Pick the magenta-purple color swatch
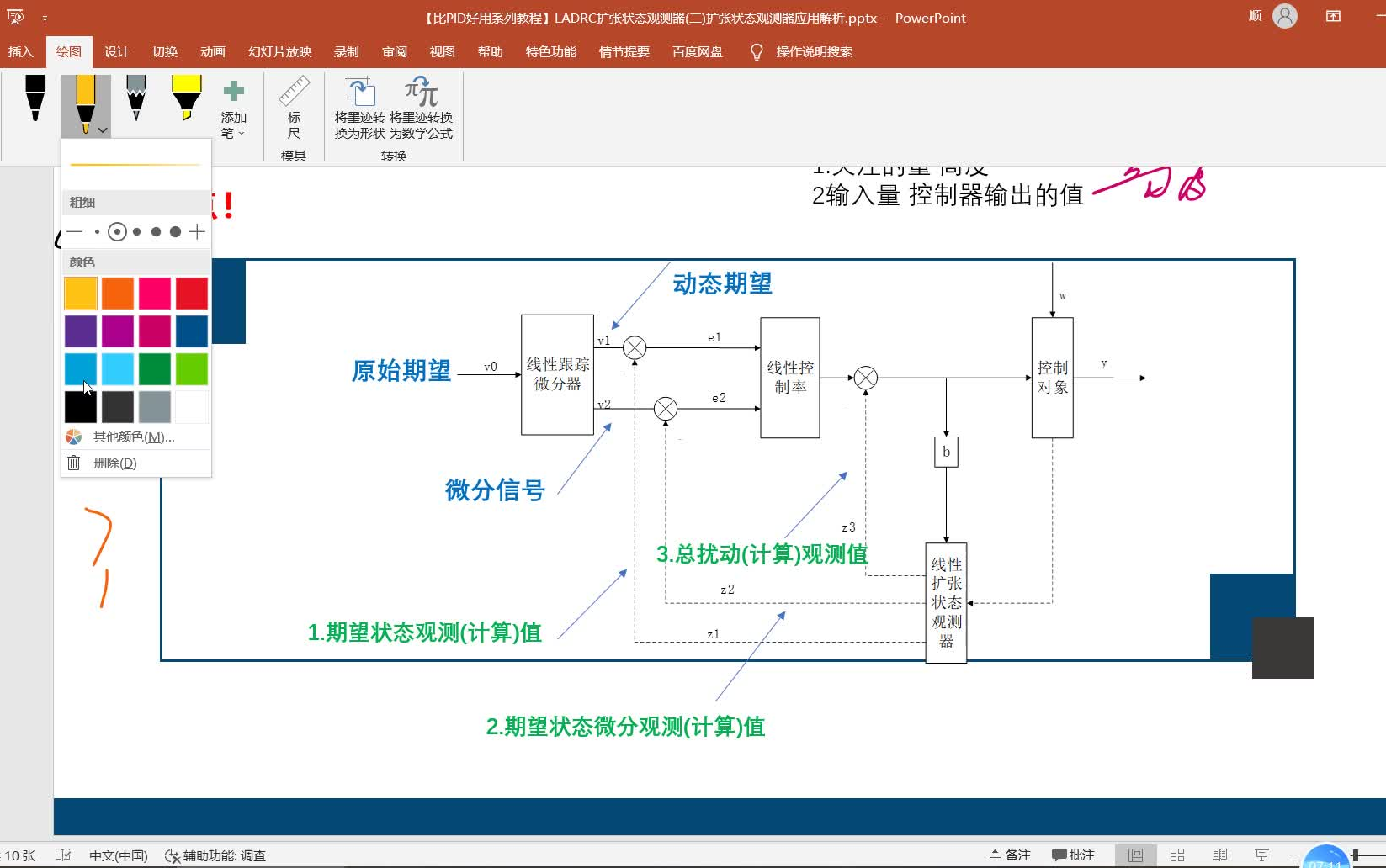The height and width of the screenshot is (868, 1386). (118, 331)
